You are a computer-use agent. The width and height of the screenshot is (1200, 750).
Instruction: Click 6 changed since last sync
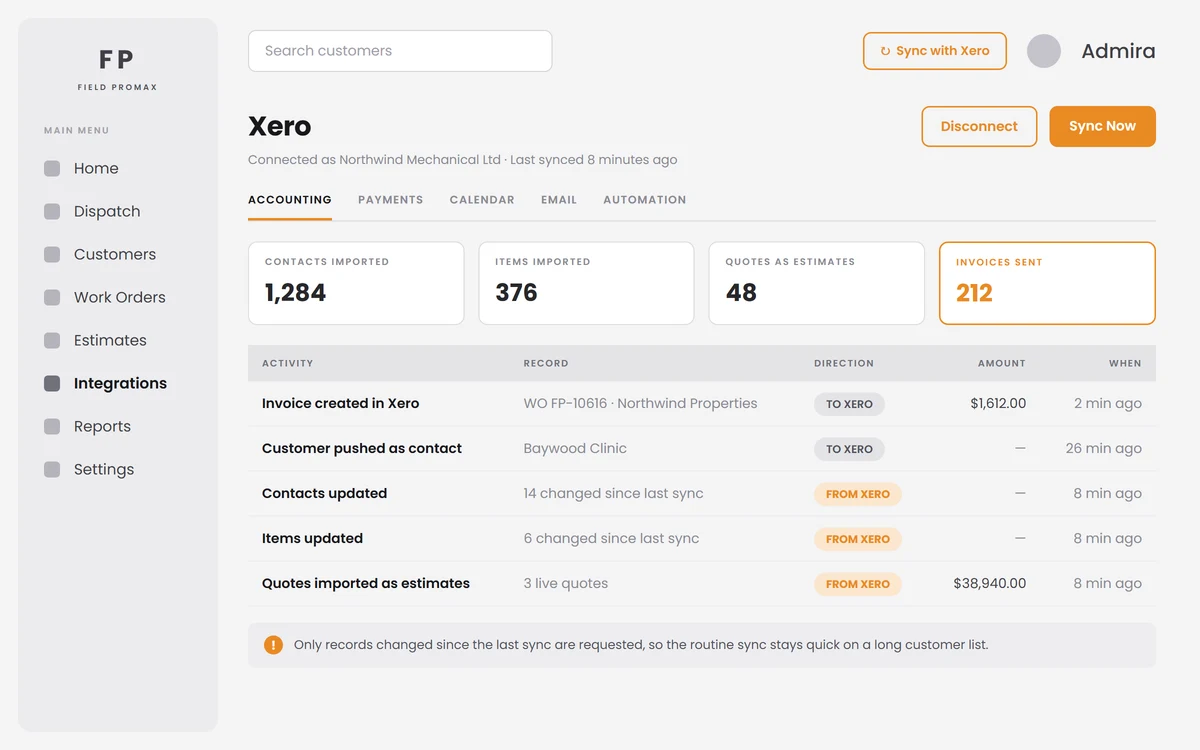[x=612, y=539]
